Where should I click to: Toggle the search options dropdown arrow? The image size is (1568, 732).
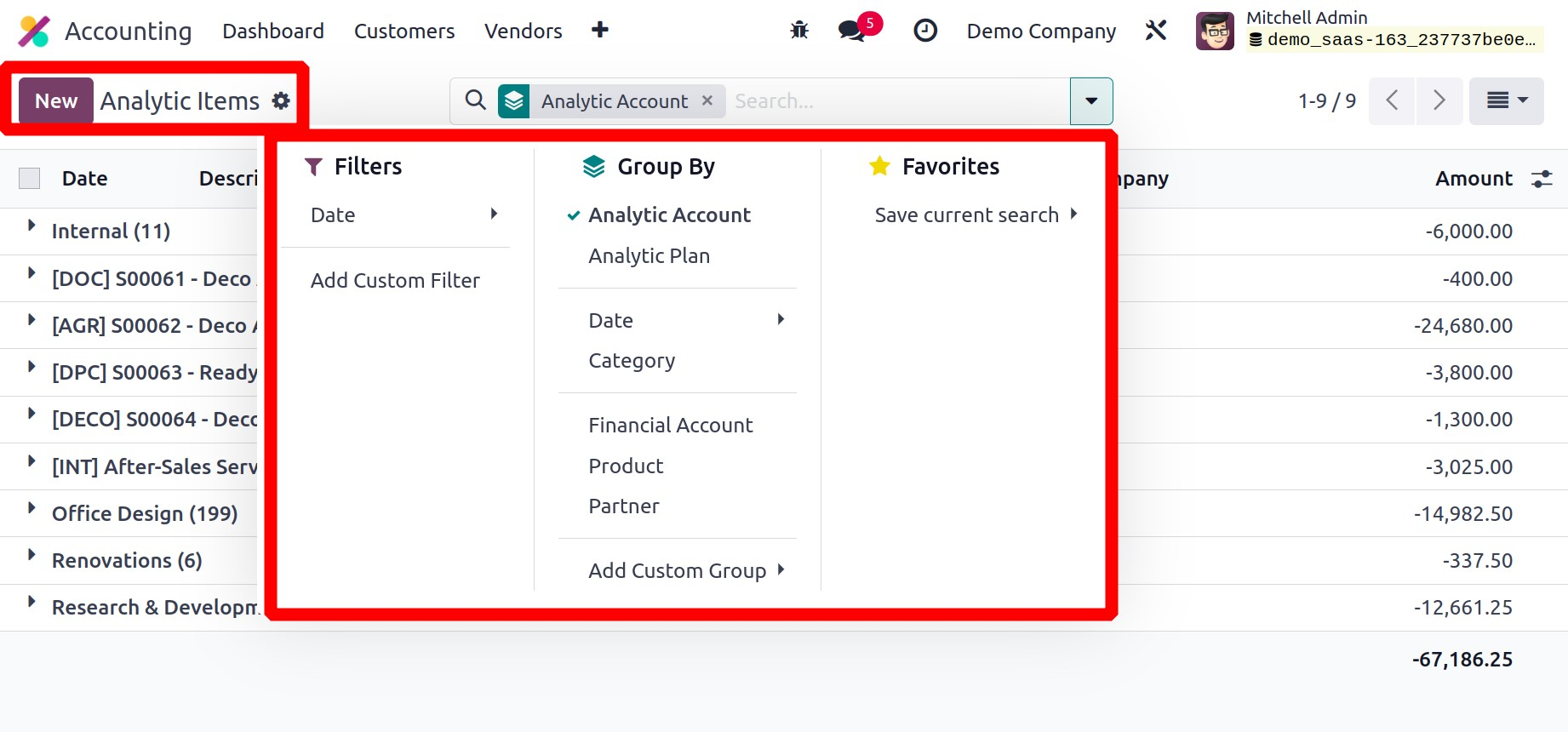point(1090,101)
